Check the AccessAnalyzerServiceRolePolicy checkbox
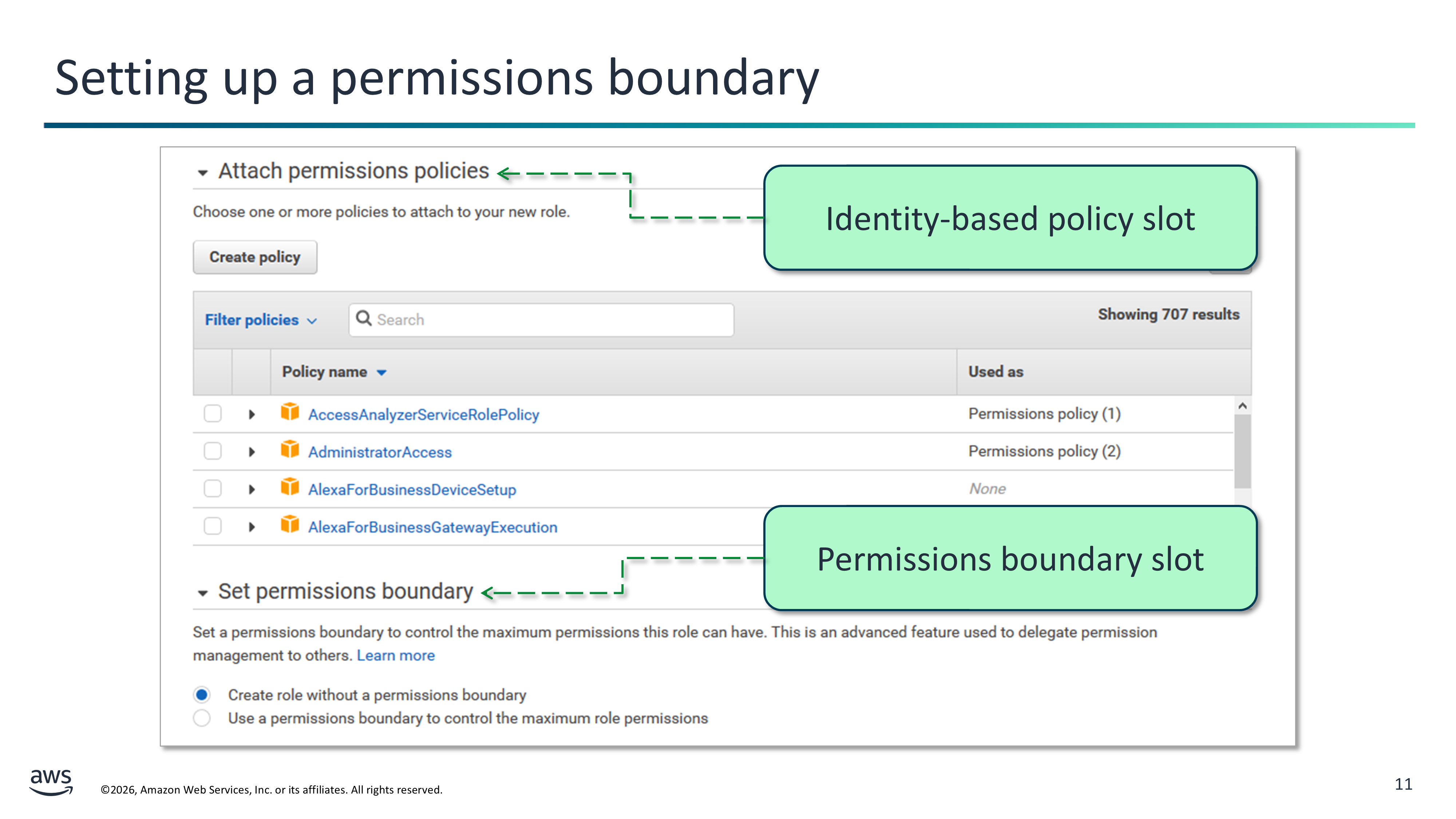 [213, 414]
